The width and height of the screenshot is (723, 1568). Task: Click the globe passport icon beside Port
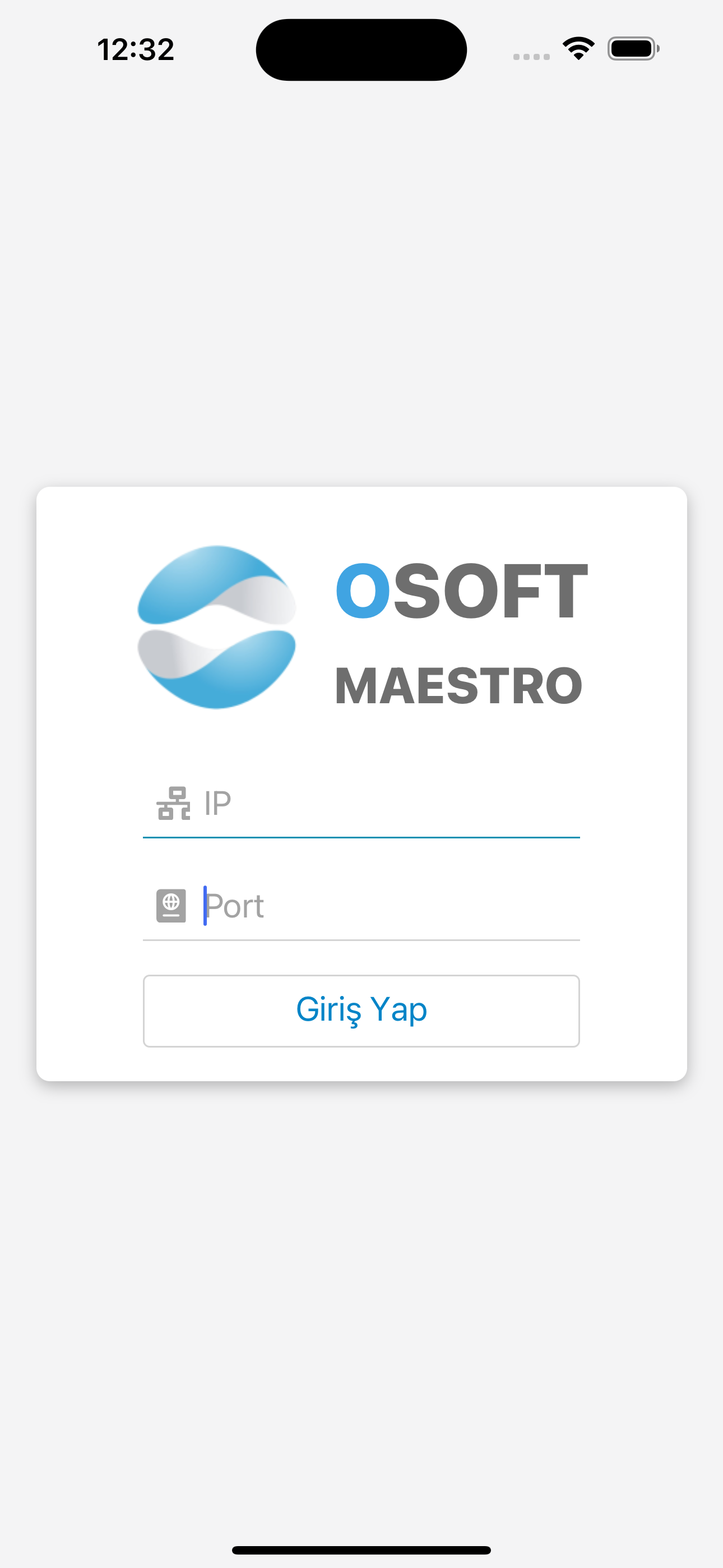pos(171,906)
